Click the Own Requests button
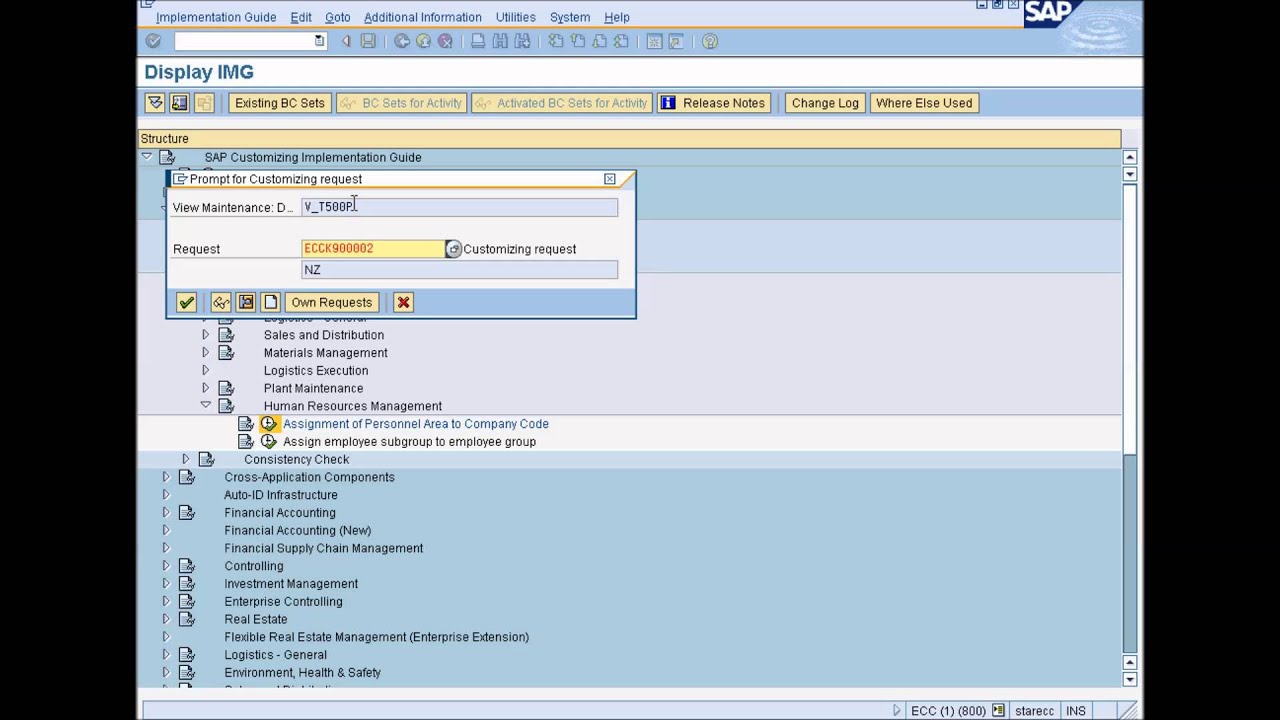Image resolution: width=1280 pixels, height=720 pixels. (331, 302)
